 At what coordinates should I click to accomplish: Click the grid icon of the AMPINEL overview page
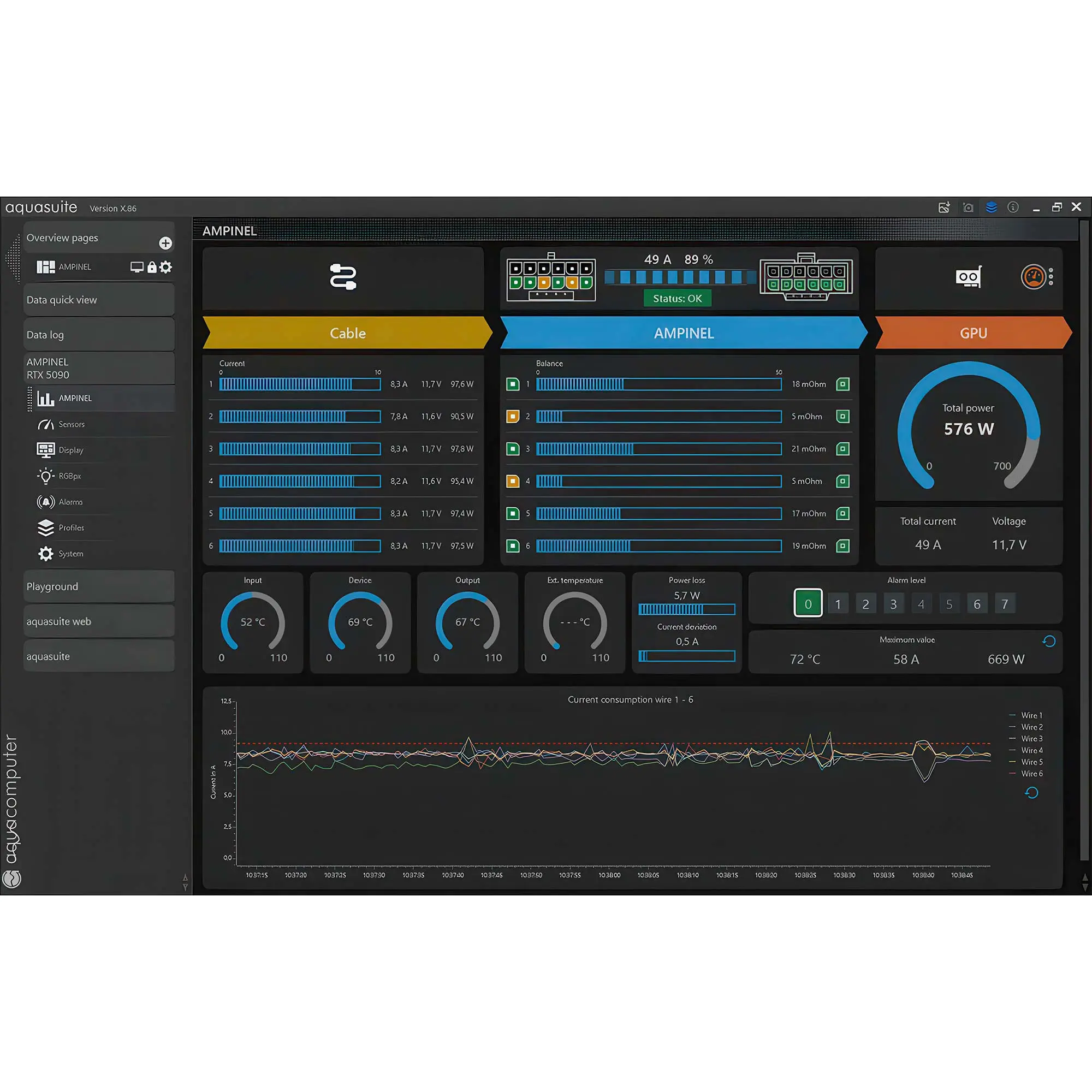(x=46, y=267)
